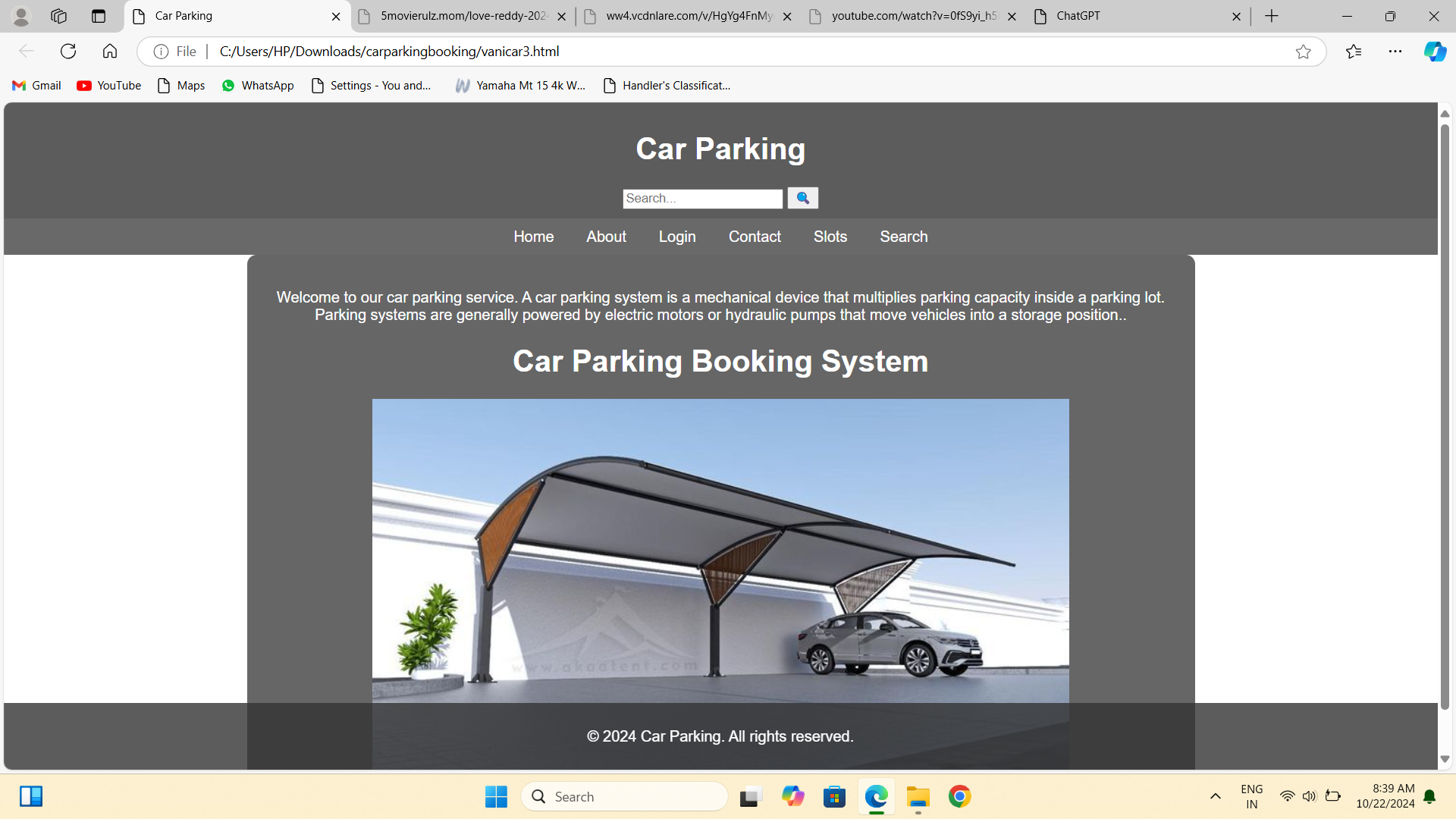Open tab actions menu icon
Screen dimensions: 1456x819
pyautogui.click(x=99, y=16)
